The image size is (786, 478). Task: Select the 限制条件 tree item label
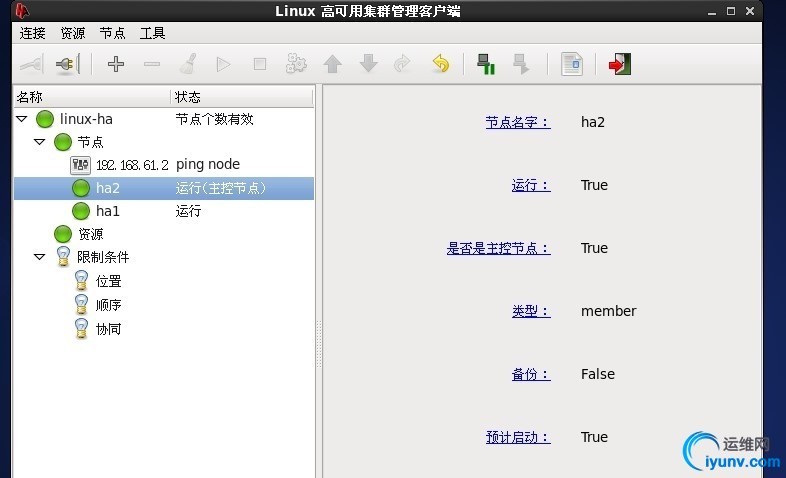103,258
